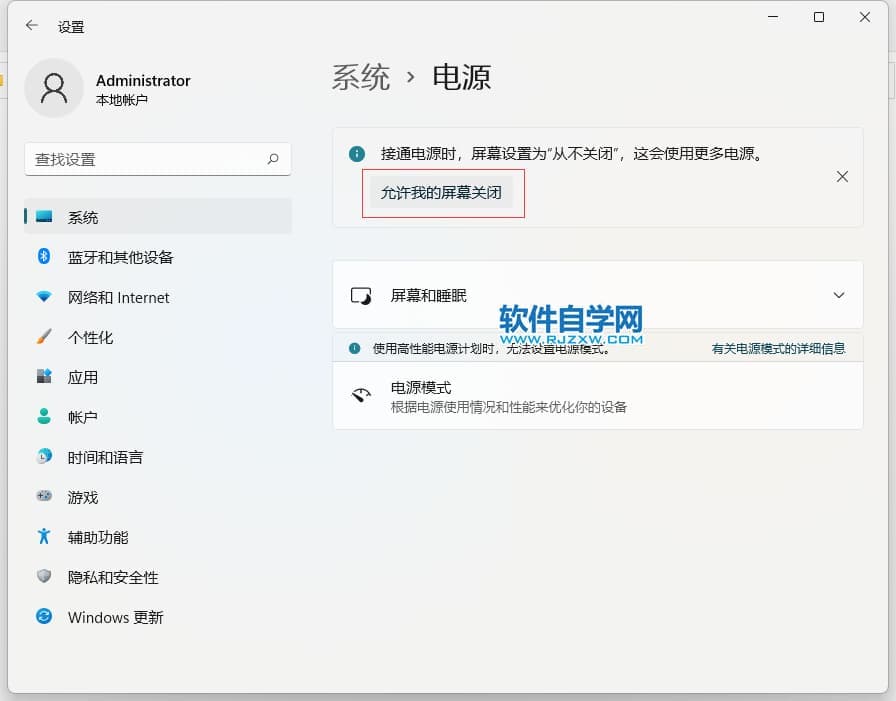The height and width of the screenshot is (701, 896).
Task: Open the 电源模式 setting row
Action: [597, 396]
